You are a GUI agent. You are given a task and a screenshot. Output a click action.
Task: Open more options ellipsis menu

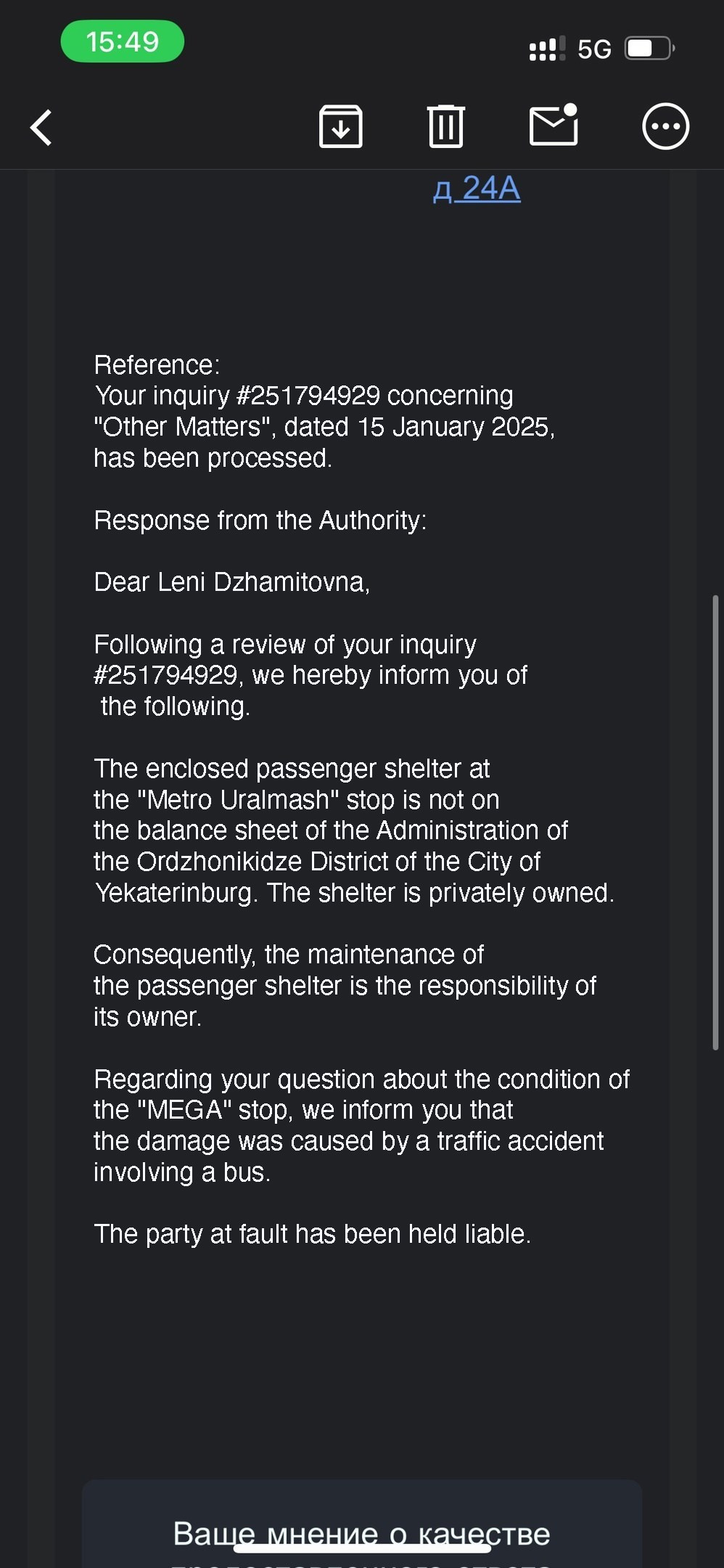click(x=665, y=127)
